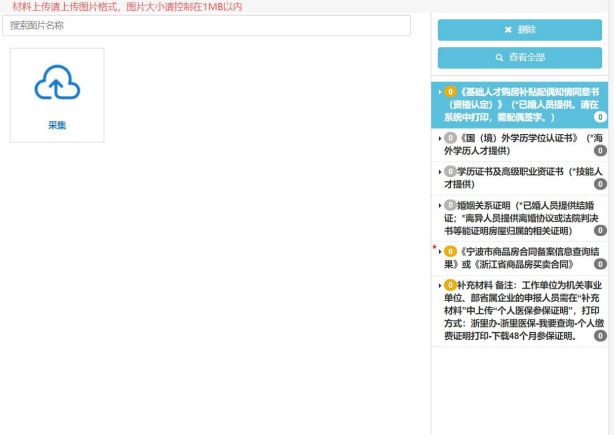Click the 查看全部 button

point(520,58)
